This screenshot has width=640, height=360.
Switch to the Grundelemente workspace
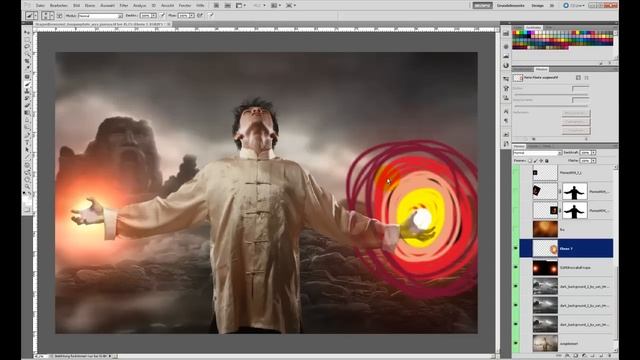510,6
